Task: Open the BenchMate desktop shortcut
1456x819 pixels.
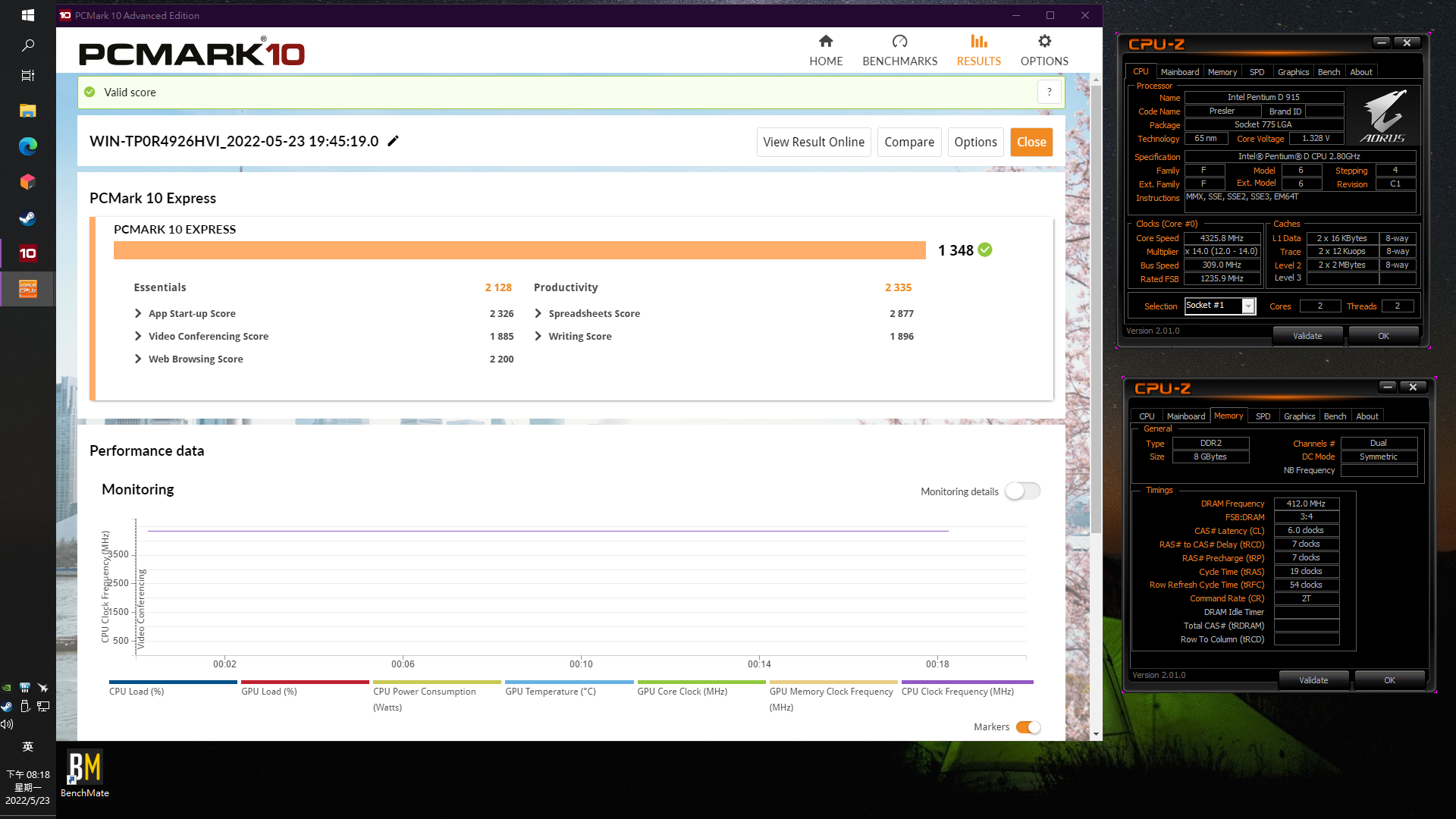Action: click(84, 774)
